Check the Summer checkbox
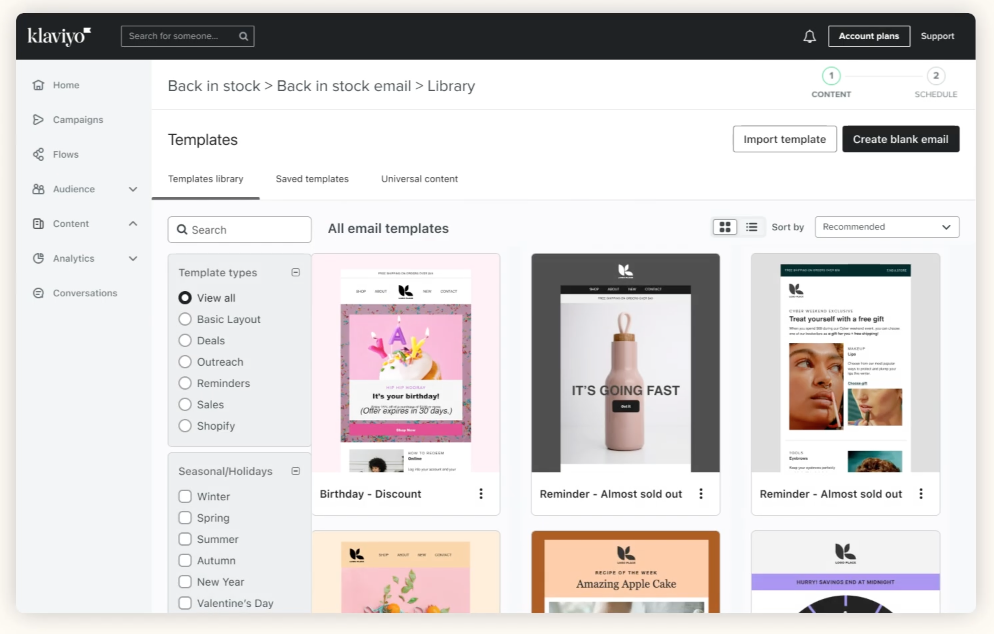The height and width of the screenshot is (634, 994). click(185, 539)
